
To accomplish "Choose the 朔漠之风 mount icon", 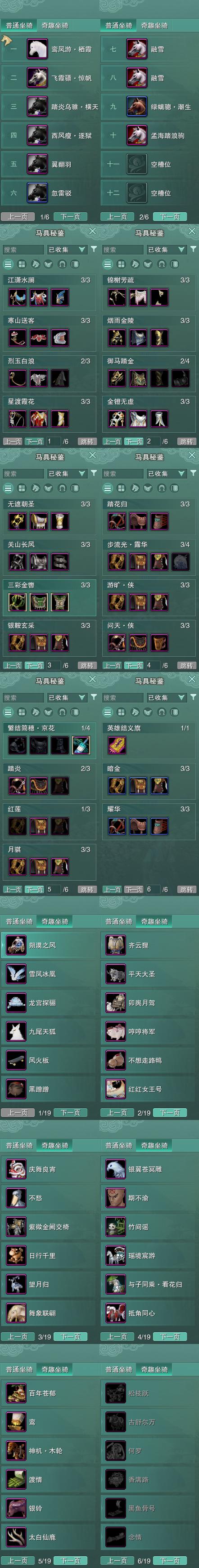I will tap(16, 945).
